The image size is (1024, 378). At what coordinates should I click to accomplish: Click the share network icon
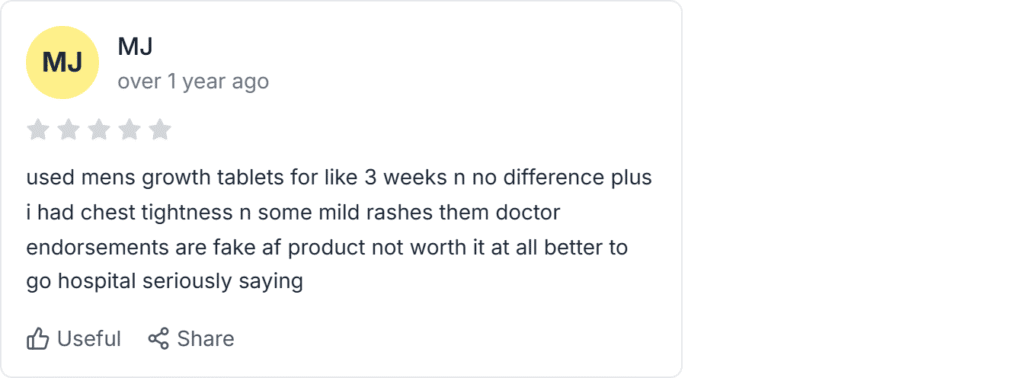(x=158, y=339)
